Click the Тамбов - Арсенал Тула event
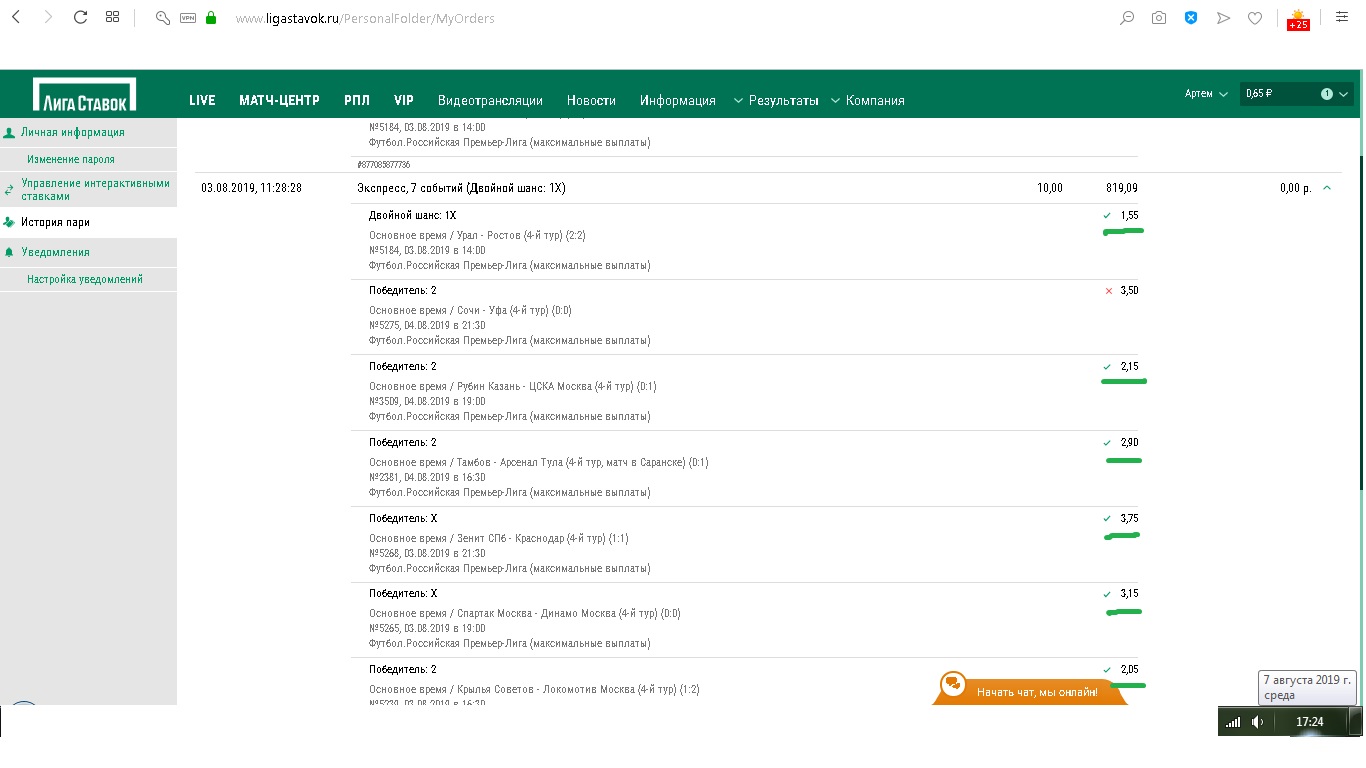This screenshot has width=1366, height=768. click(x=539, y=462)
